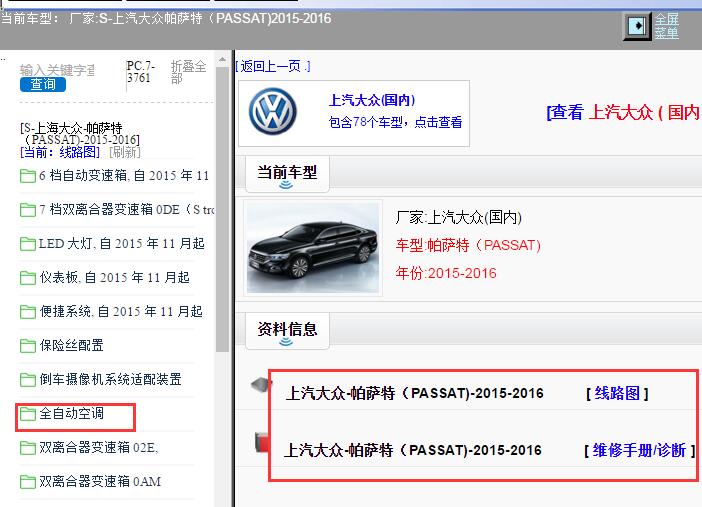
Task: Open the [维修手册/诊断] repair manual link
Action: pyautogui.click(x=639, y=450)
